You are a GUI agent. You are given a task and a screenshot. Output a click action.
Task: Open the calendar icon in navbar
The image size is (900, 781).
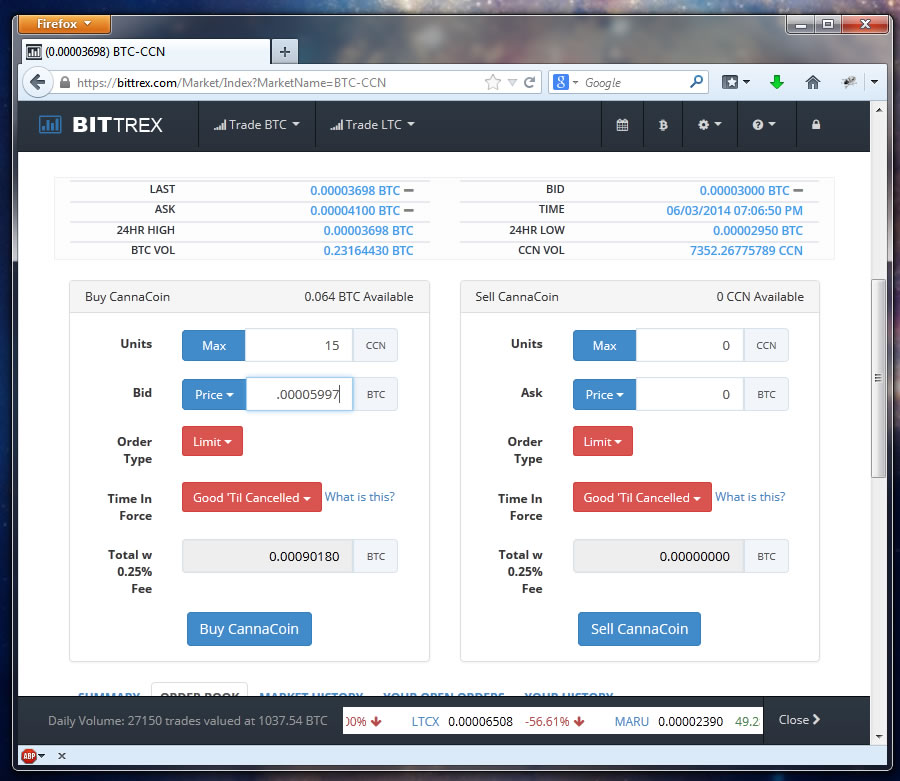622,125
